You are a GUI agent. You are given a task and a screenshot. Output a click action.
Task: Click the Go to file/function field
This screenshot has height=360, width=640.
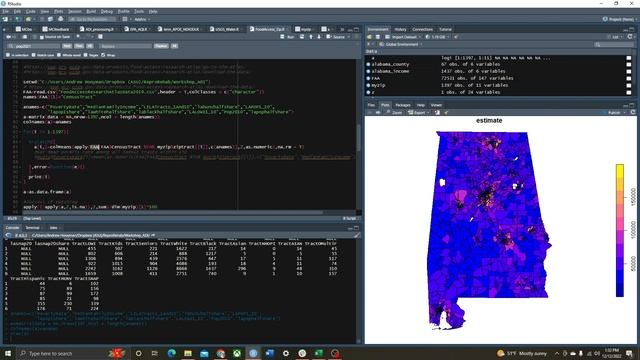92,19
